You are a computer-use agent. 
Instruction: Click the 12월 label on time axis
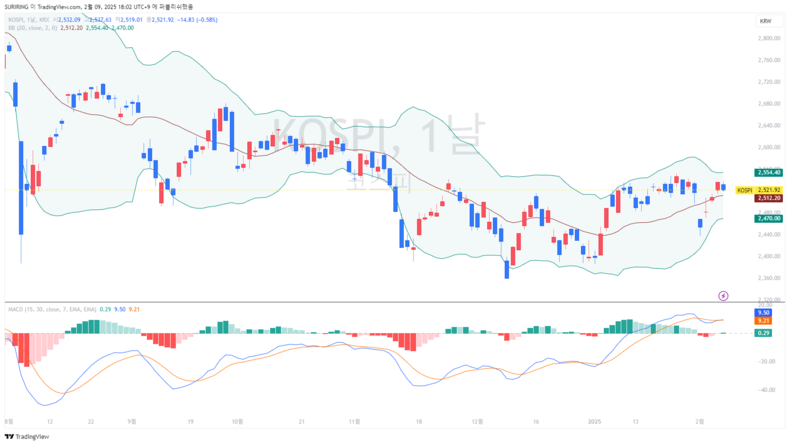click(x=477, y=421)
